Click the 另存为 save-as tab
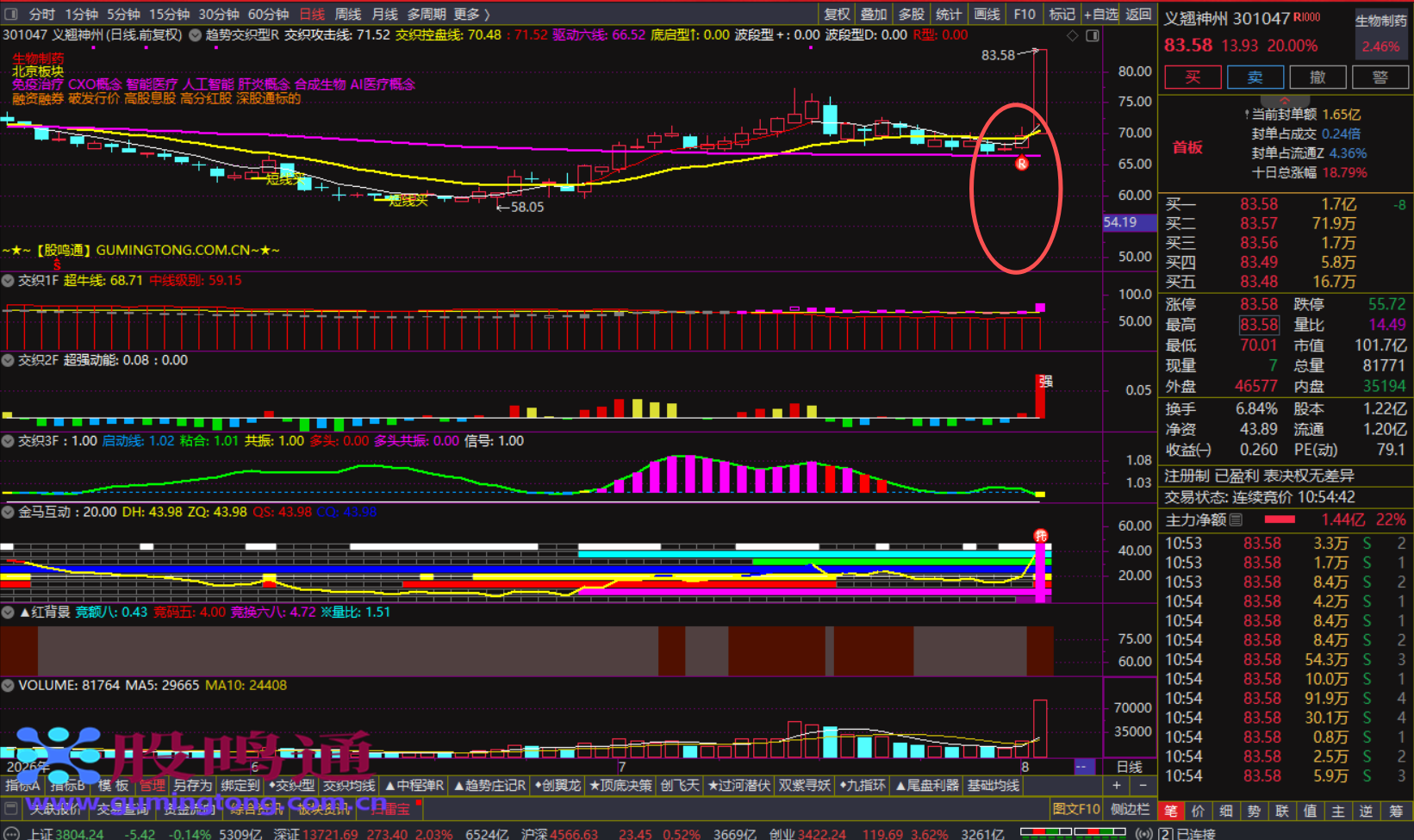1414x840 pixels. 192,786
